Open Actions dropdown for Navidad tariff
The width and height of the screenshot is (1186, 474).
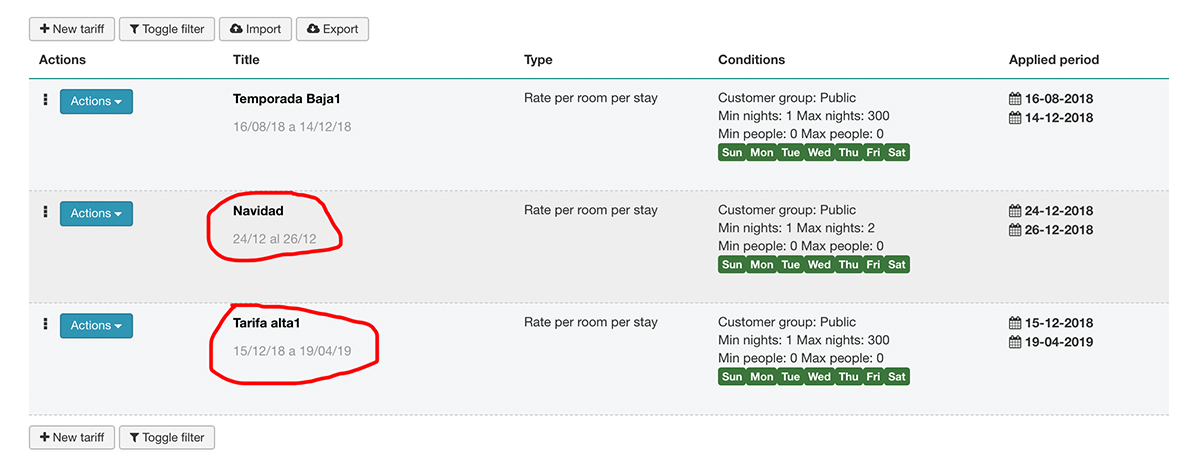tap(96, 213)
